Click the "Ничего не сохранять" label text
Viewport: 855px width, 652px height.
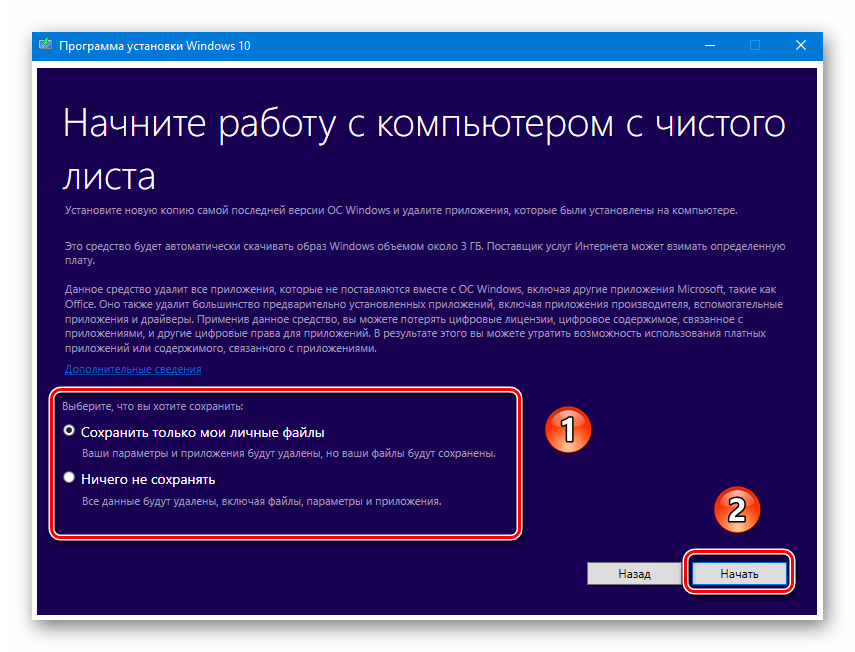point(148,479)
